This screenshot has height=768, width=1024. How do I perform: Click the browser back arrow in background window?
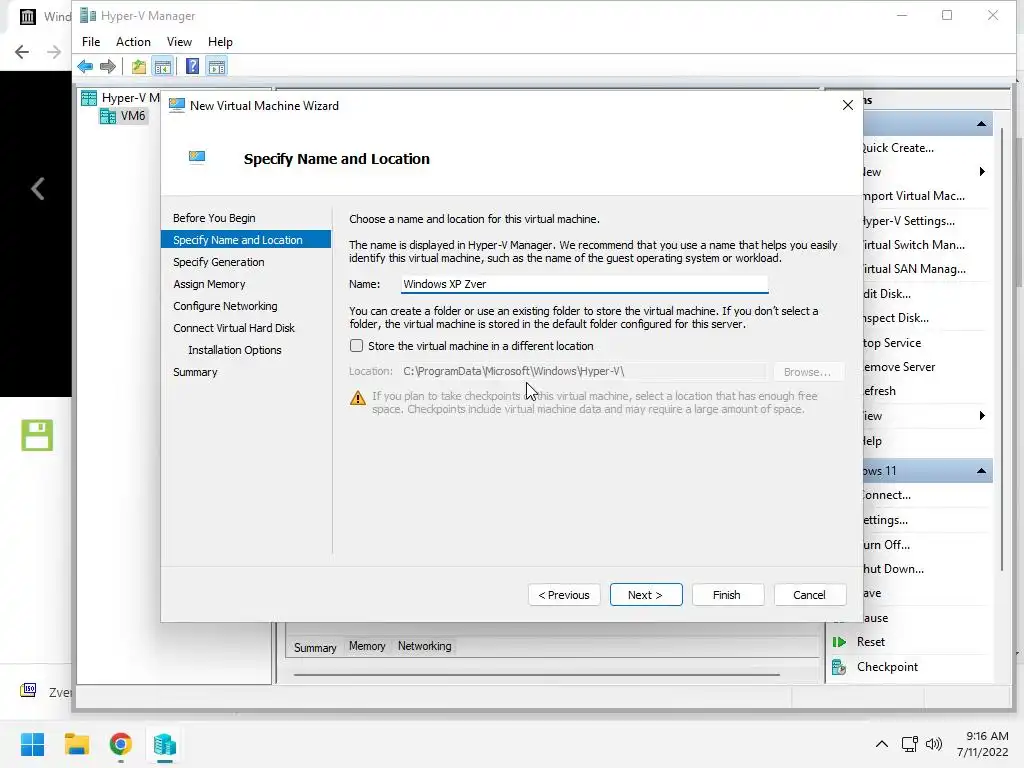(x=22, y=52)
